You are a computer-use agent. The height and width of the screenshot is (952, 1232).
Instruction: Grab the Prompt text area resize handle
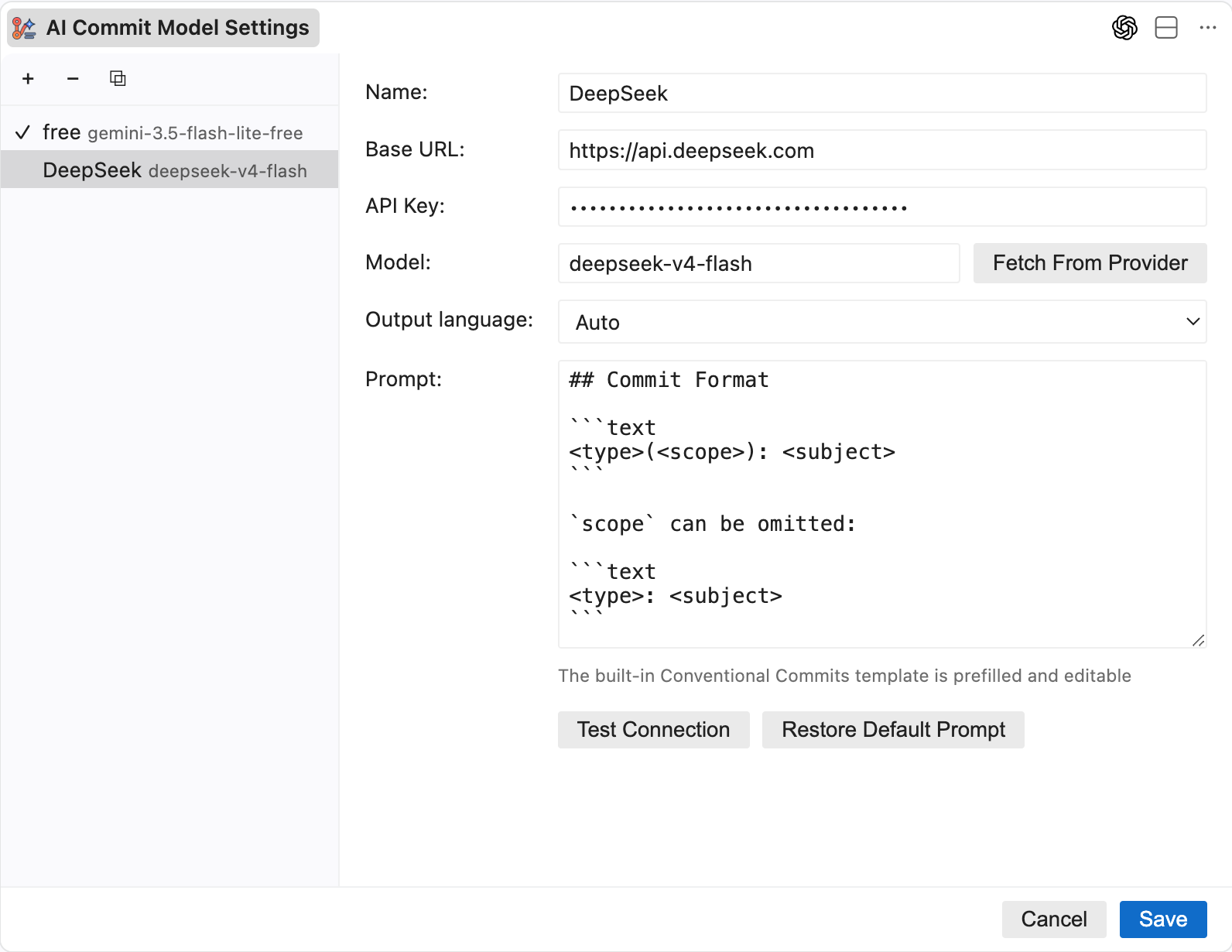click(1199, 640)
